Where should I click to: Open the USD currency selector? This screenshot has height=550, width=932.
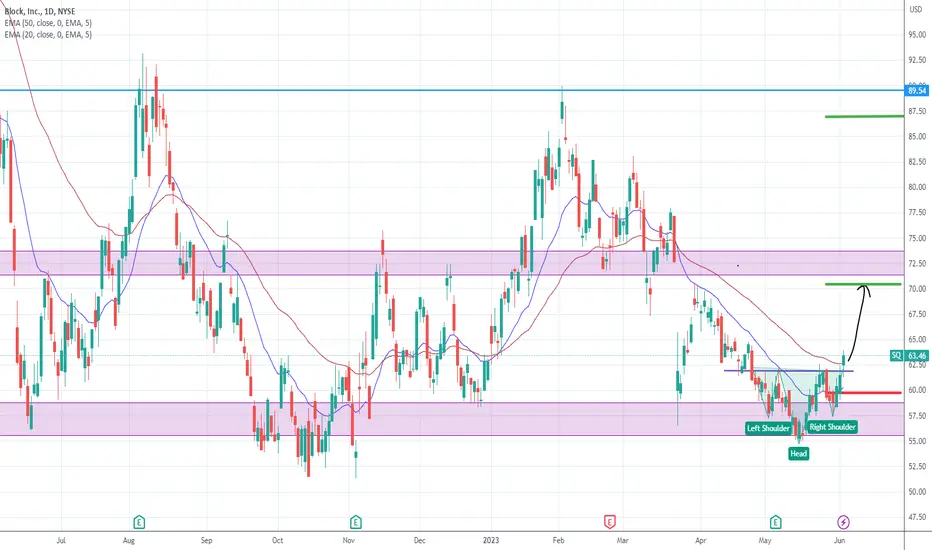916,10
